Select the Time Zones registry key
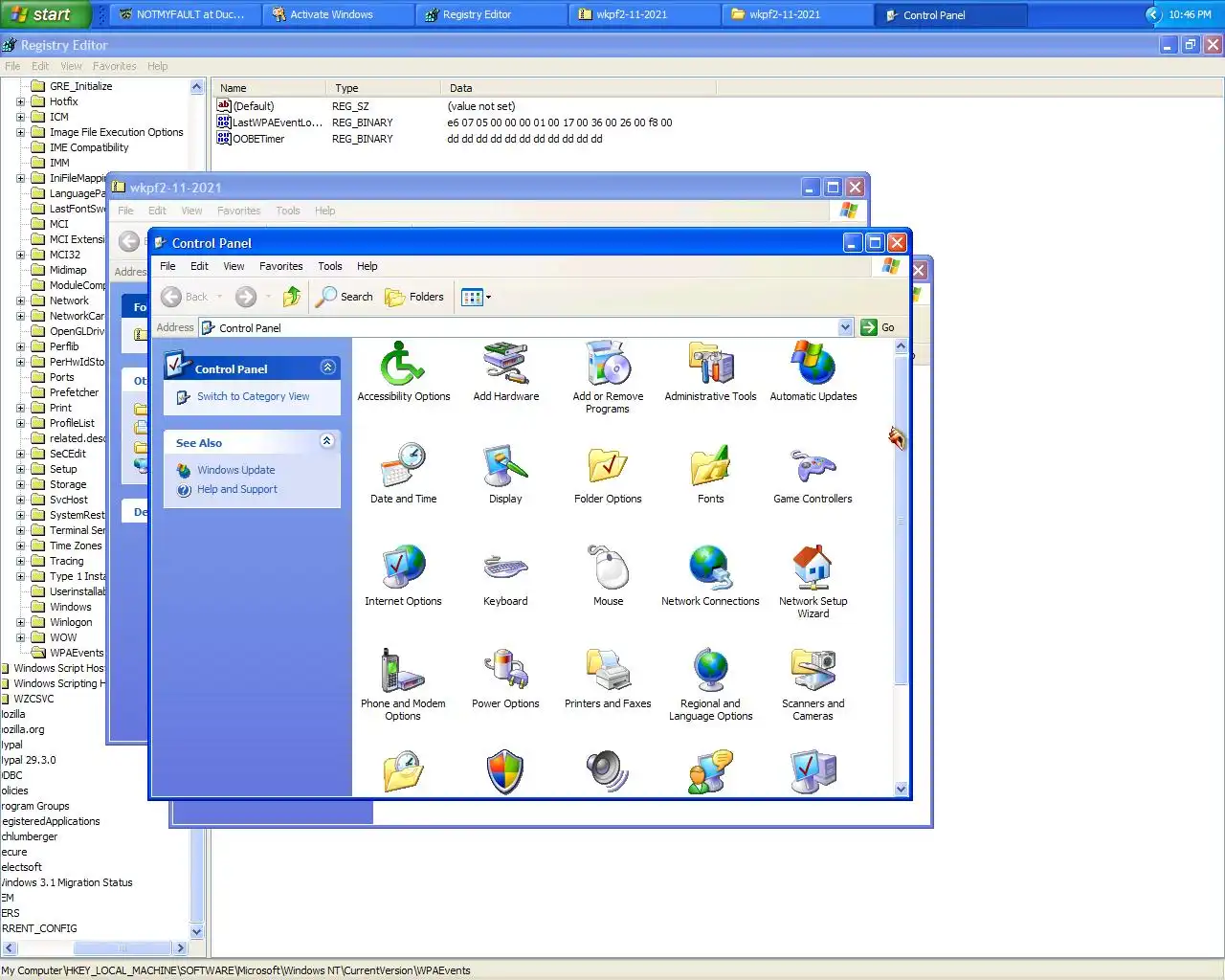Screen dimensions: 1225x980 (76, 546)
